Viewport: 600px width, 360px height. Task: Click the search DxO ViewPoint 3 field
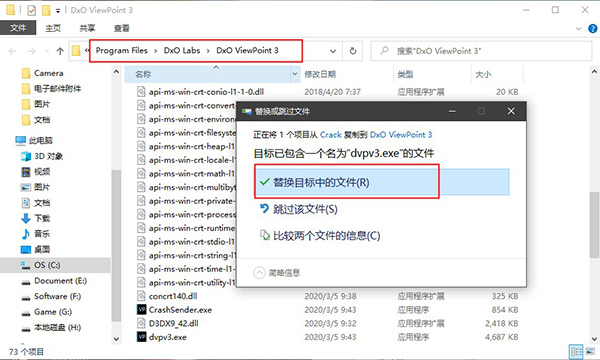click(481, 51)
